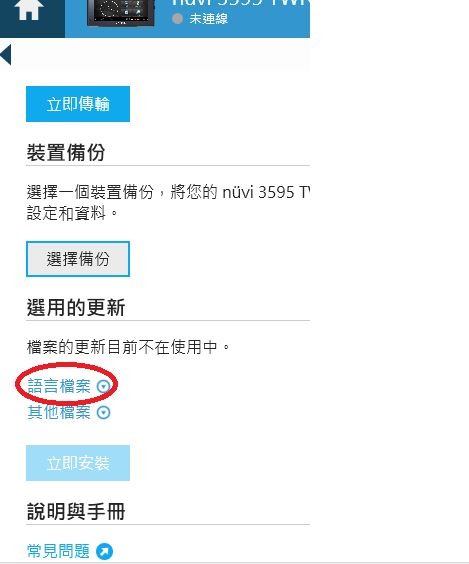Image resolution: width=469 pixels, height=564 pixels.
Task: Click the 其他檔案 link
Action: 59,412
